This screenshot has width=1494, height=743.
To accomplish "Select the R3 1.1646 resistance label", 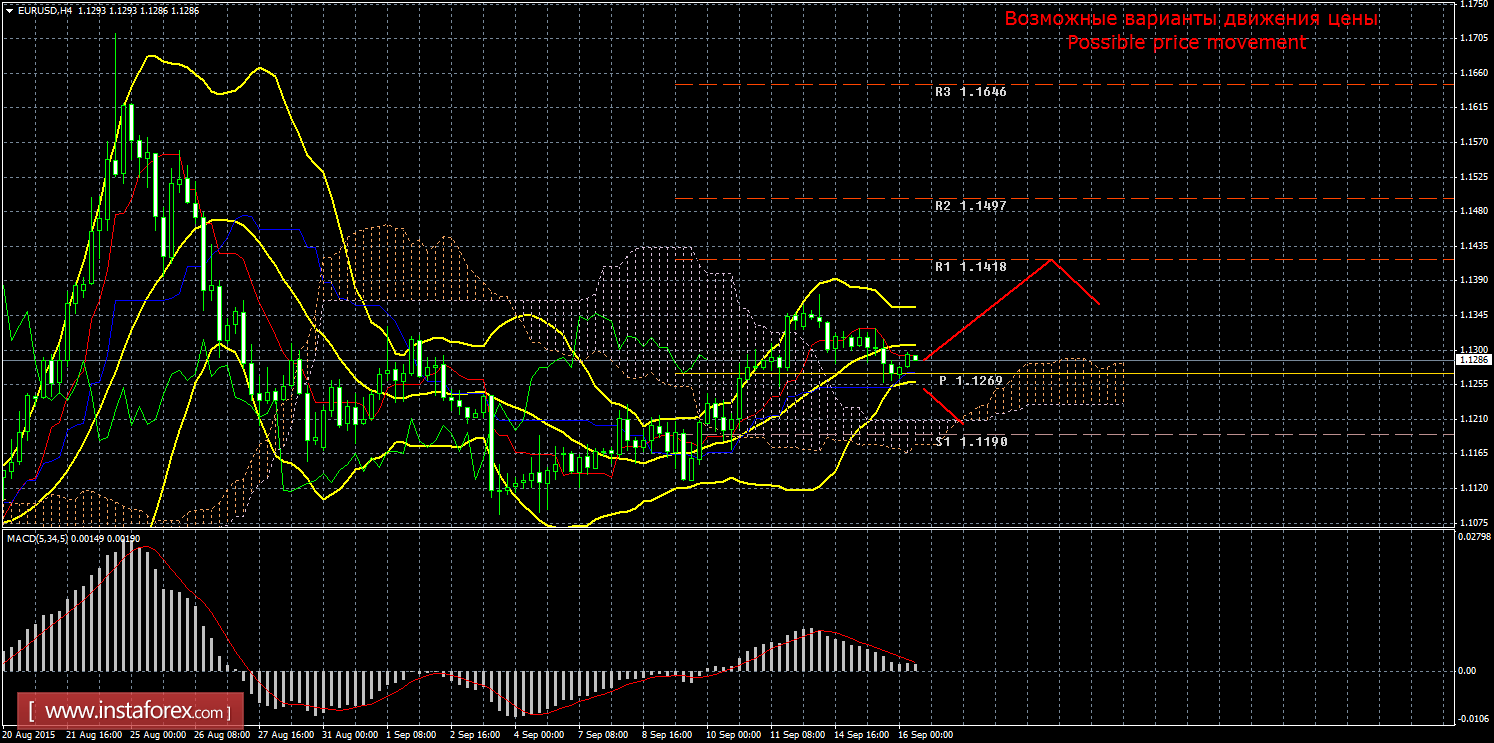I will pos(970,91).
